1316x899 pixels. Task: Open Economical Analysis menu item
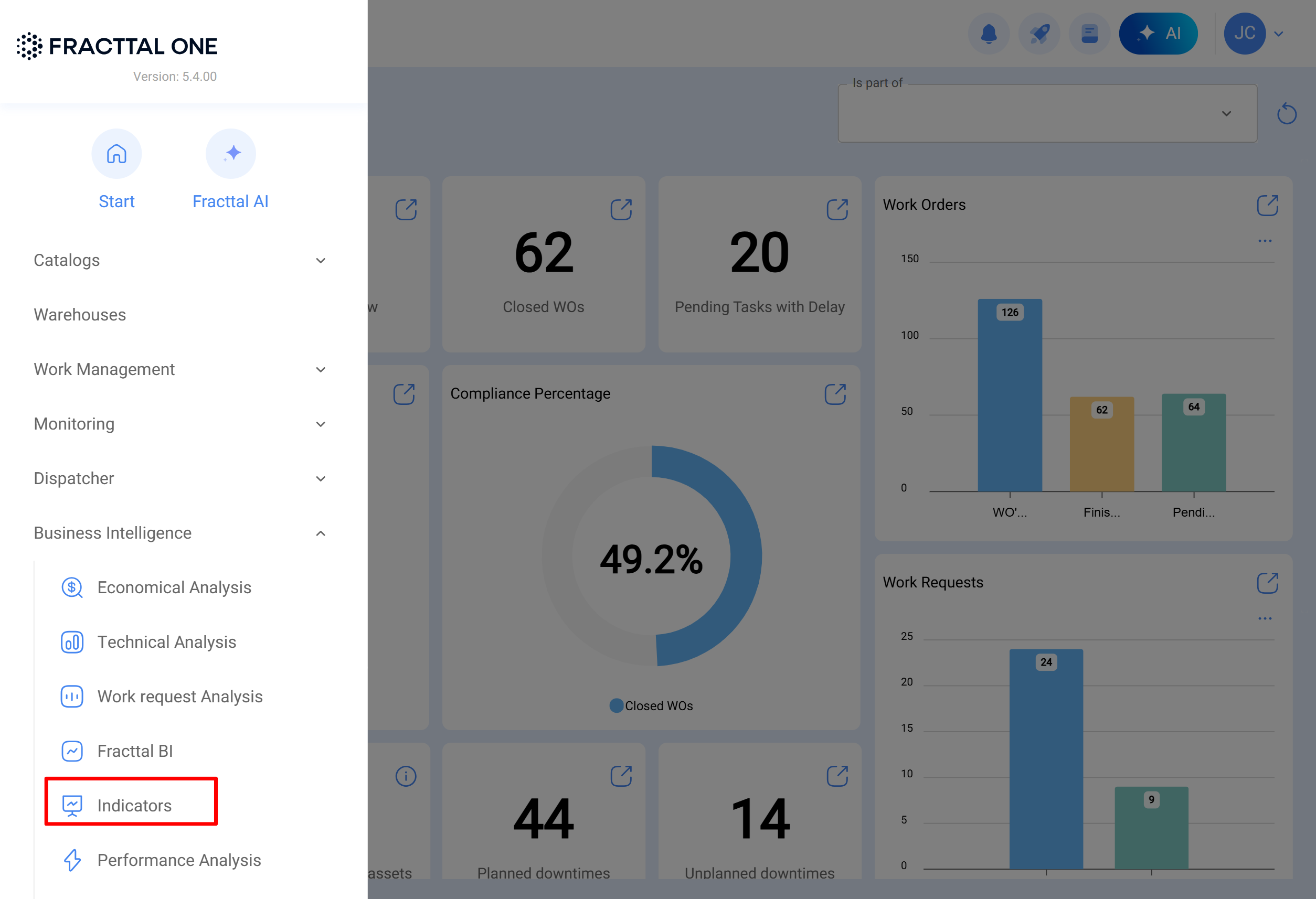point(174,587)
